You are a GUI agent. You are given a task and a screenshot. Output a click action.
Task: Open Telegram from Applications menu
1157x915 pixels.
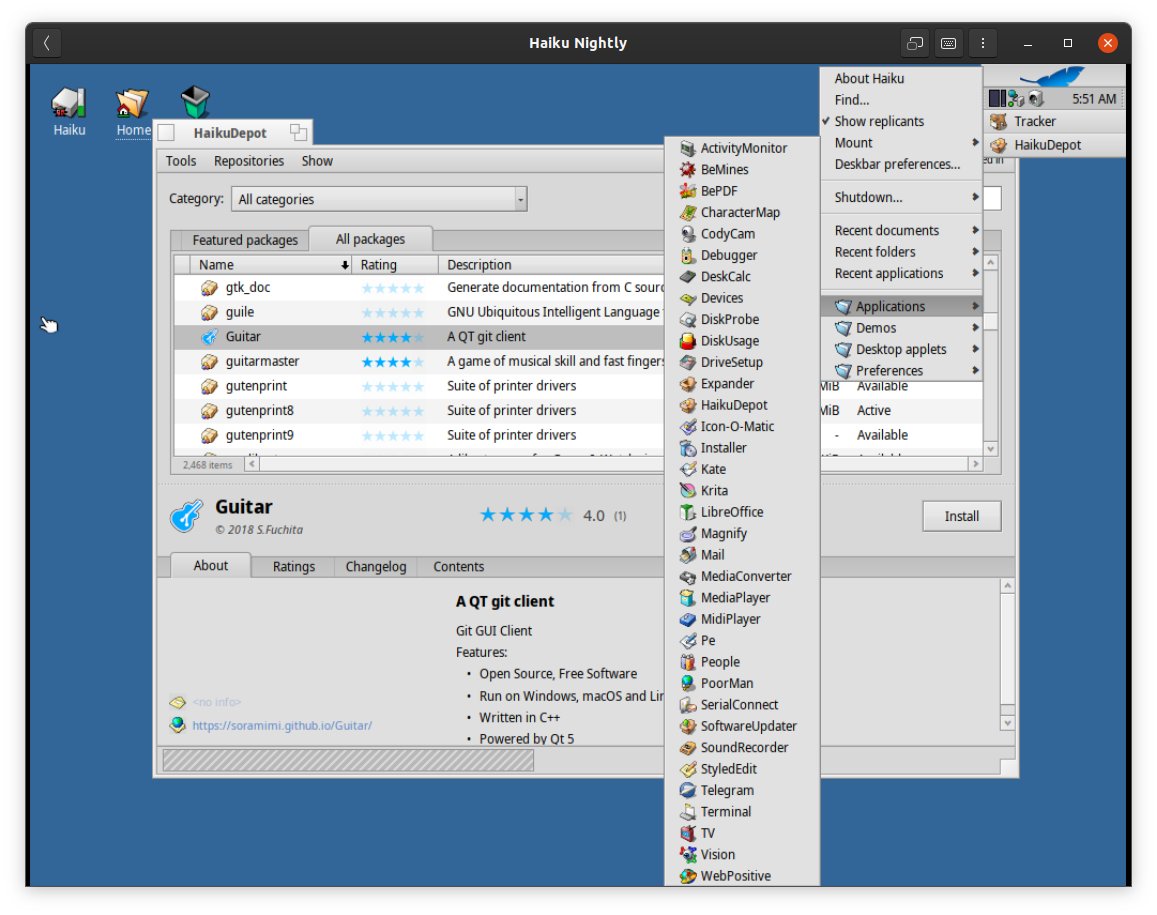[742, 790]
